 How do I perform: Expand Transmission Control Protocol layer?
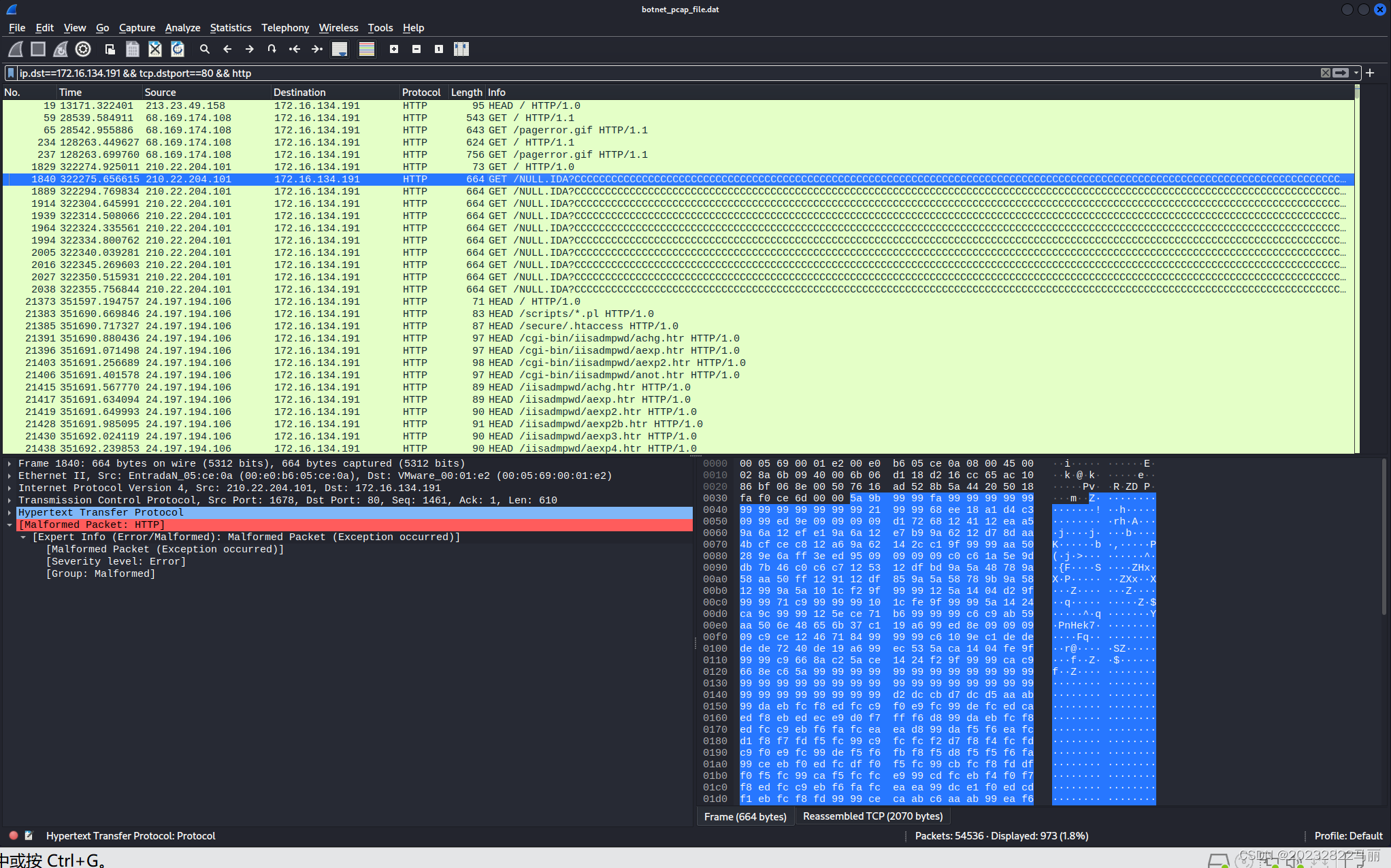(10, 500)
